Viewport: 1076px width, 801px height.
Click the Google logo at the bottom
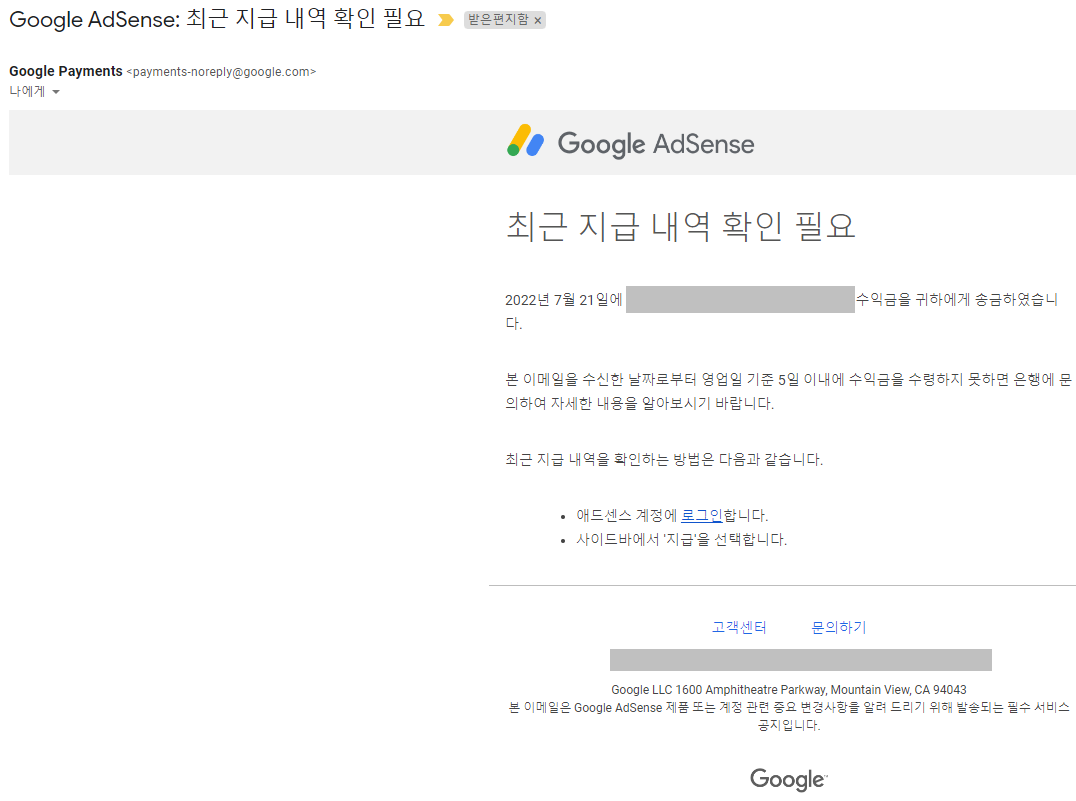point(788,779)
